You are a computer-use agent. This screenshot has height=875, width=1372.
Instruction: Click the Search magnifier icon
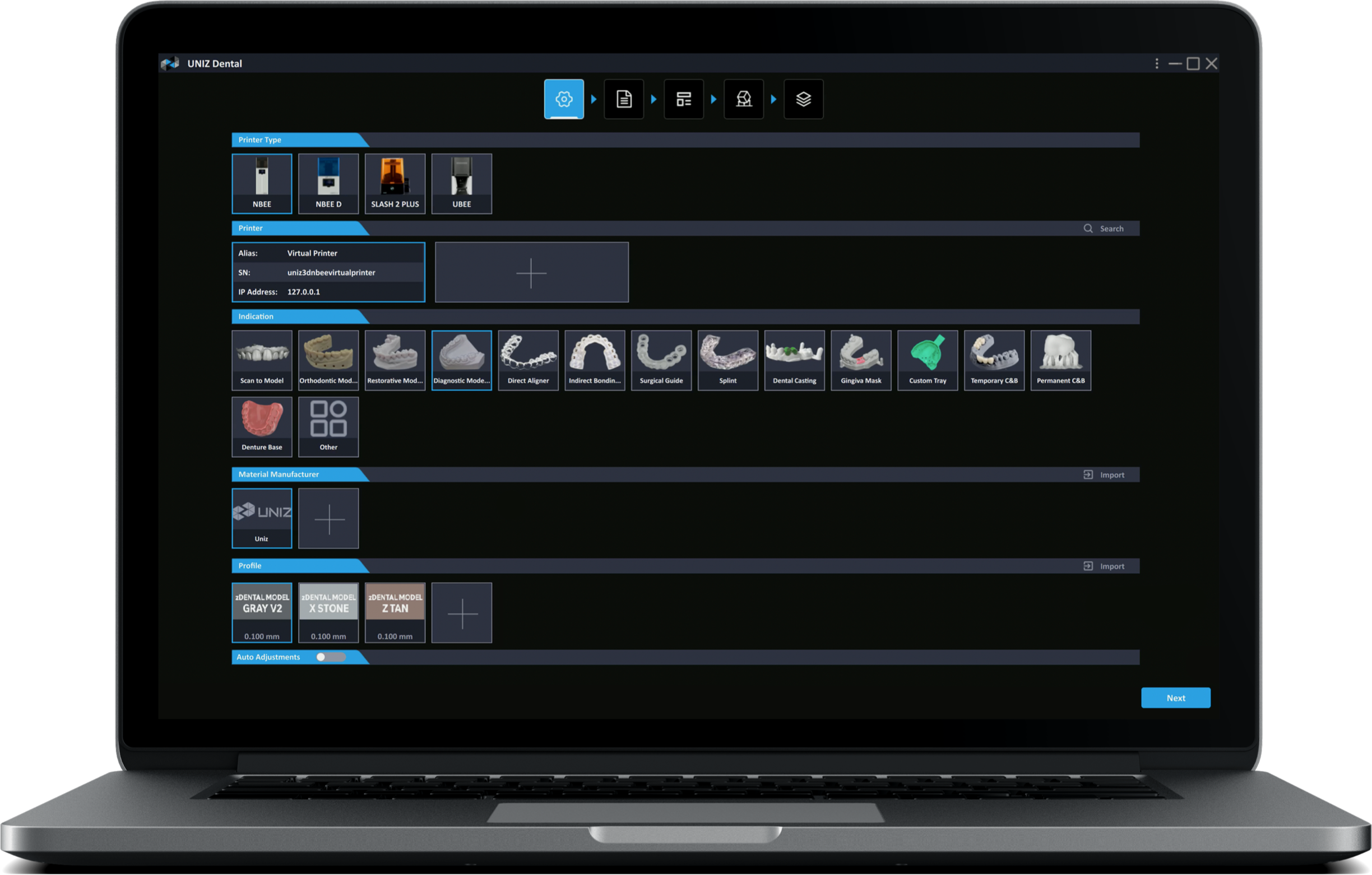tap(1088, 229)
